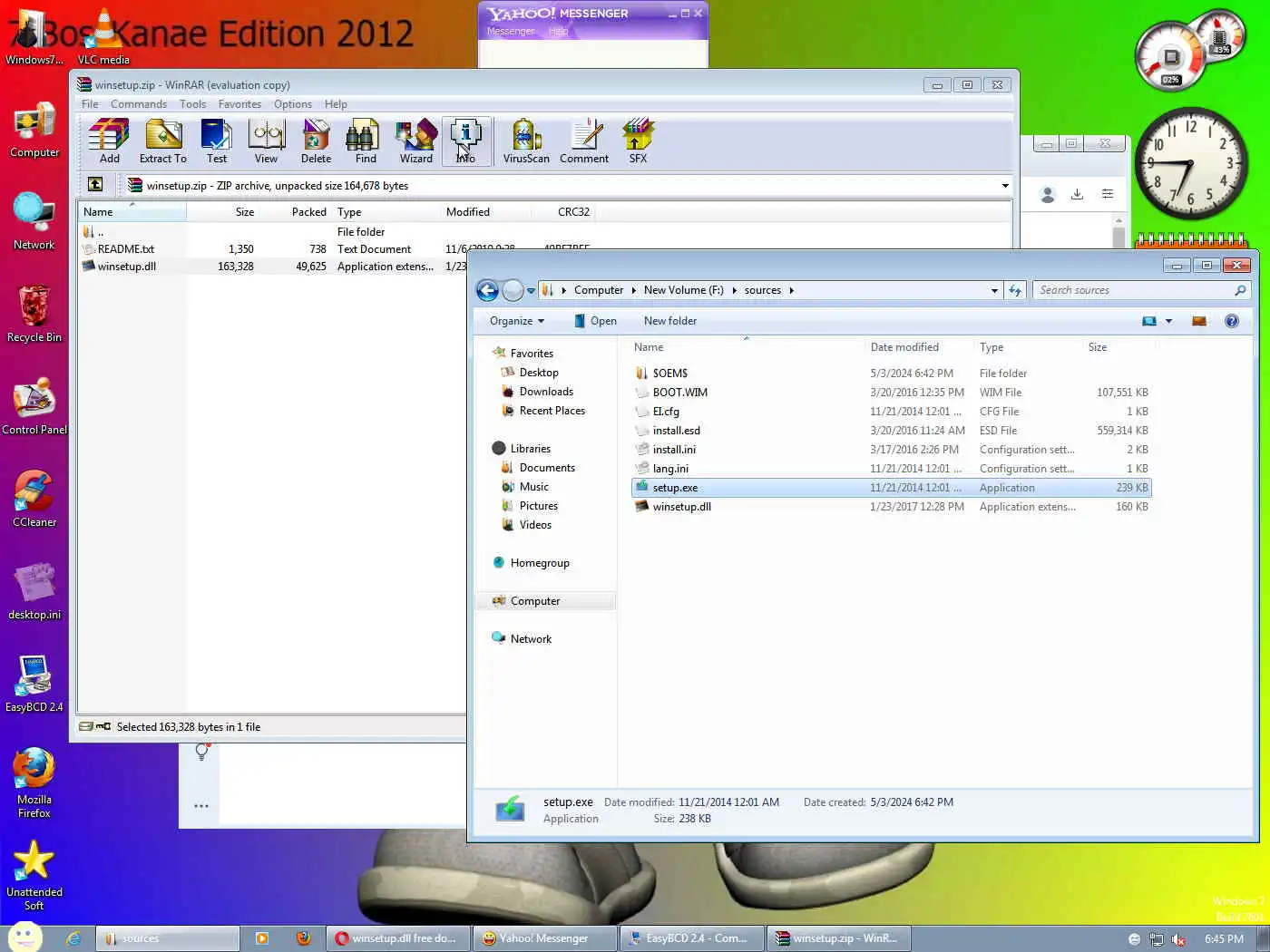Open the WinRAR Help menu
This screenshot has height=952, width=1270.
click(x=336, y=104)
